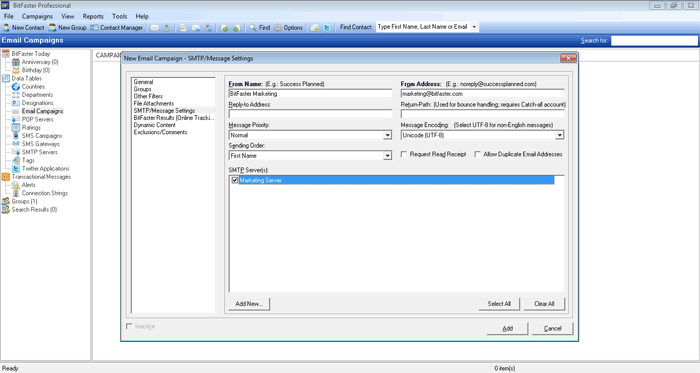Click the Twitter bird toolbar icon

pyautogui.click(x=327, y=28)
